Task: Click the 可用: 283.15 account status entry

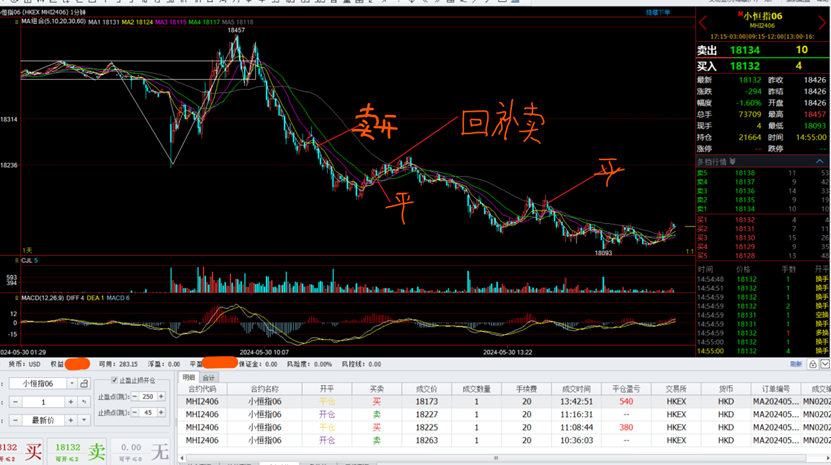Action: click(x=118, y=364)
